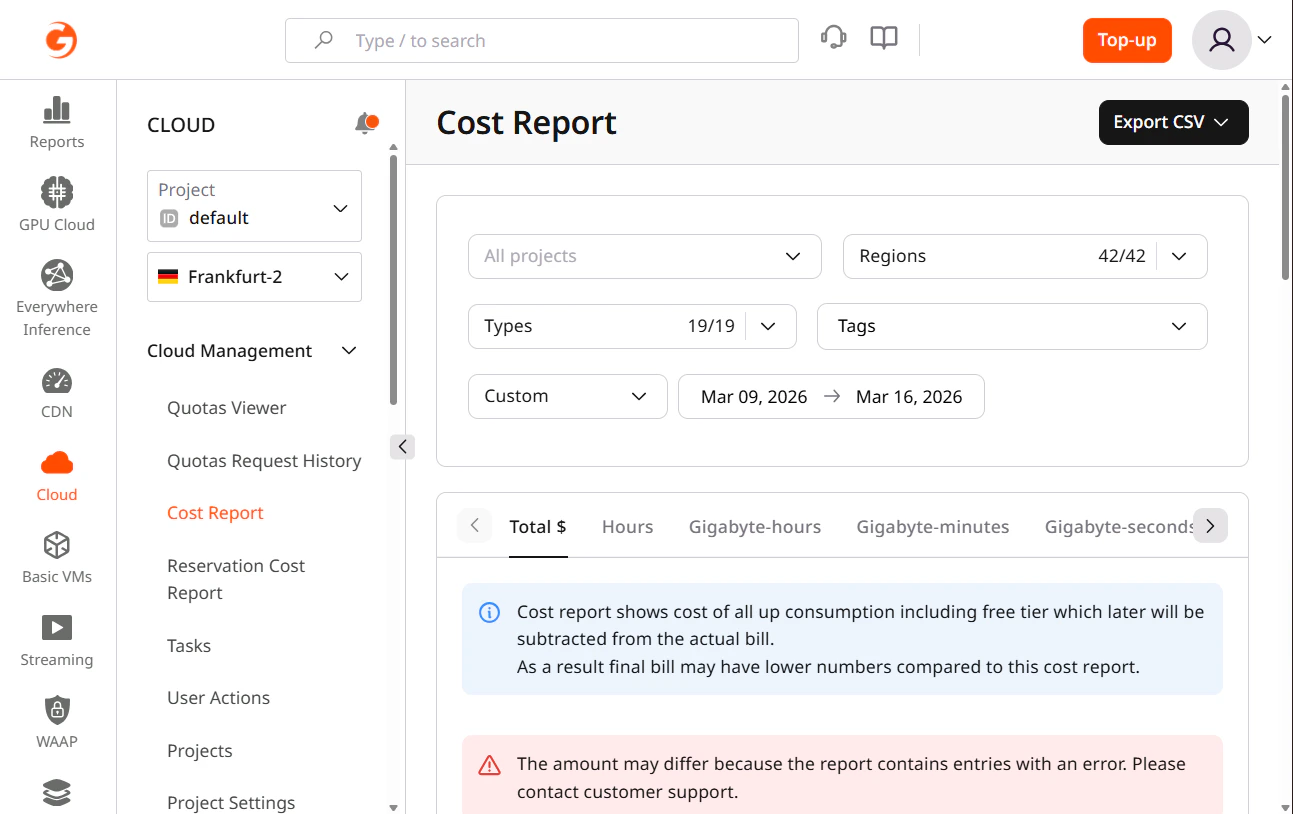Viewport: 1293px width, 814px height.
Task: Select the Cloud sidebar icon
Action: click(57, 462)
